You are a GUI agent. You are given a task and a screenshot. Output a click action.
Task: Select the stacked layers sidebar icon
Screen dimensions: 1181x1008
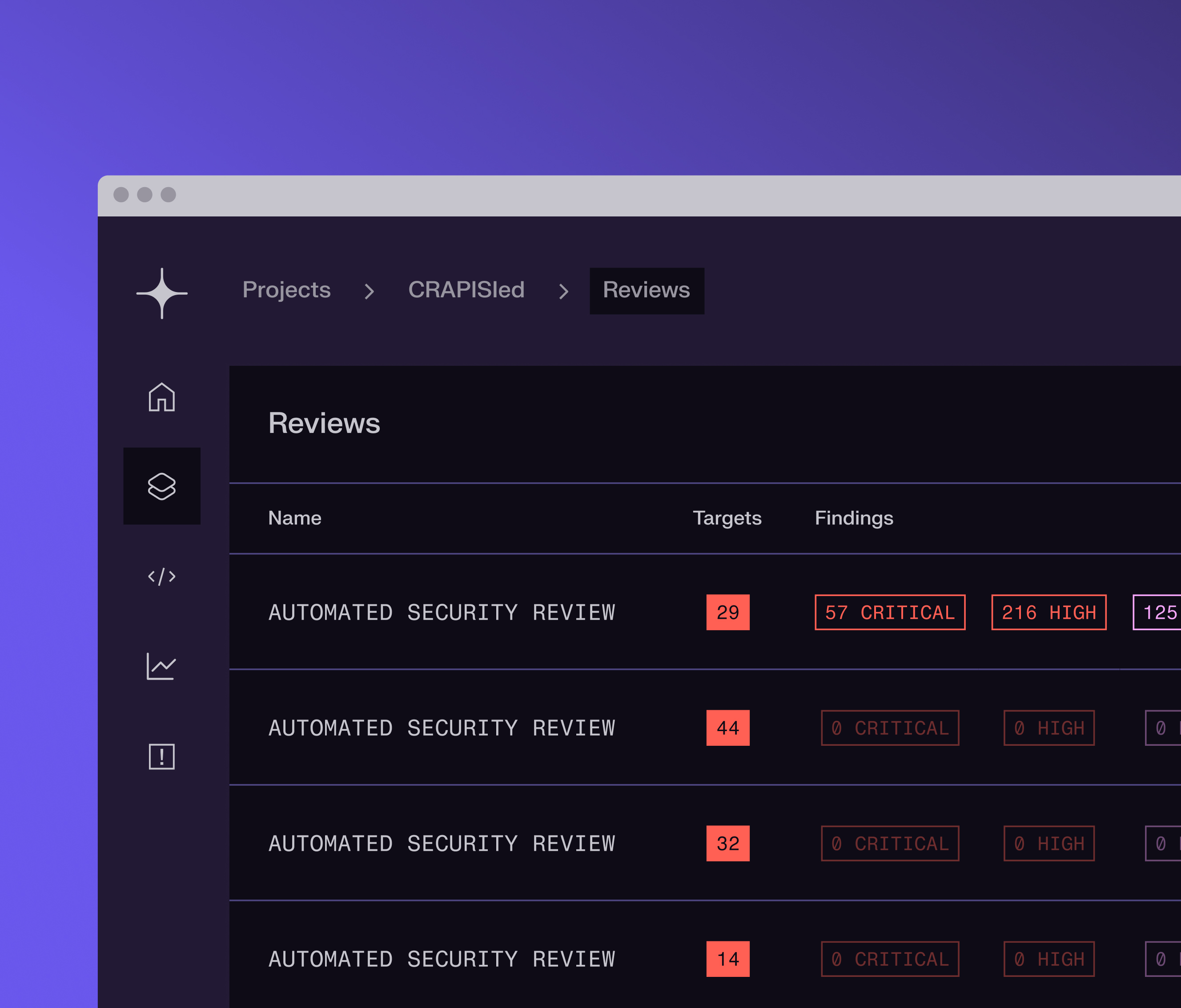click(162, 486)
